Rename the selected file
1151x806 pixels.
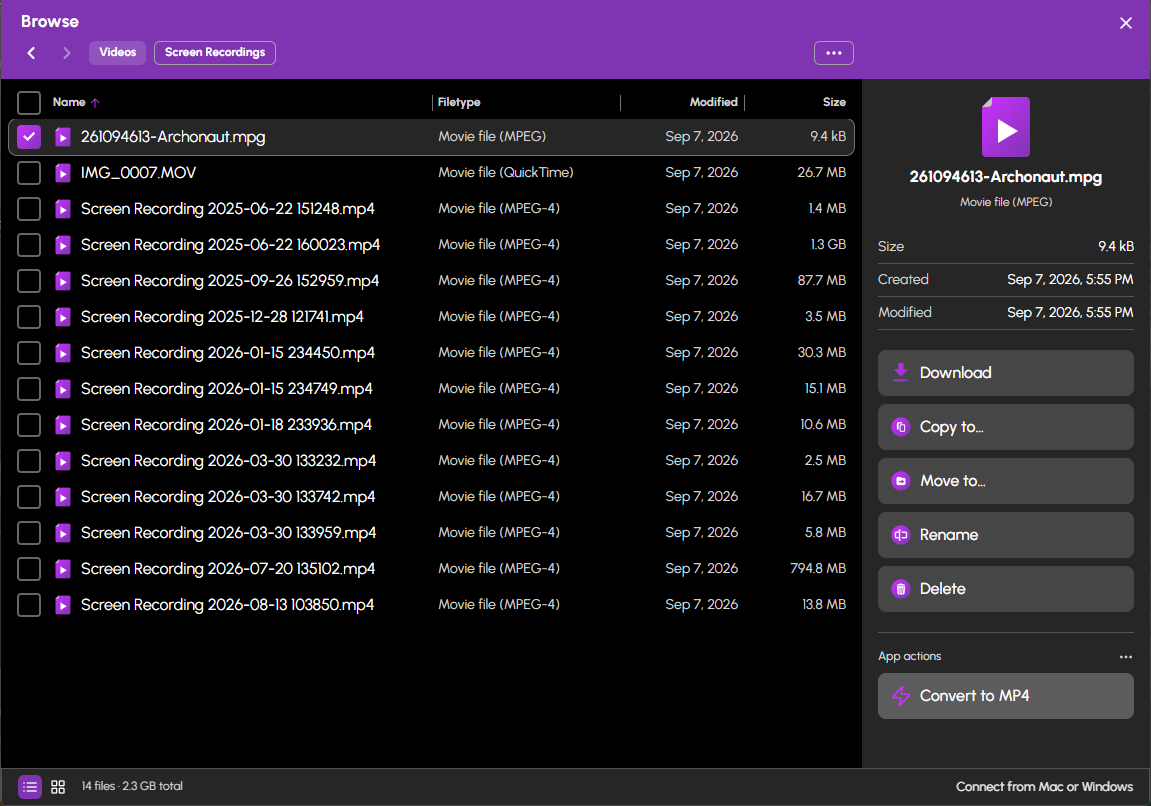(1006, 535)
